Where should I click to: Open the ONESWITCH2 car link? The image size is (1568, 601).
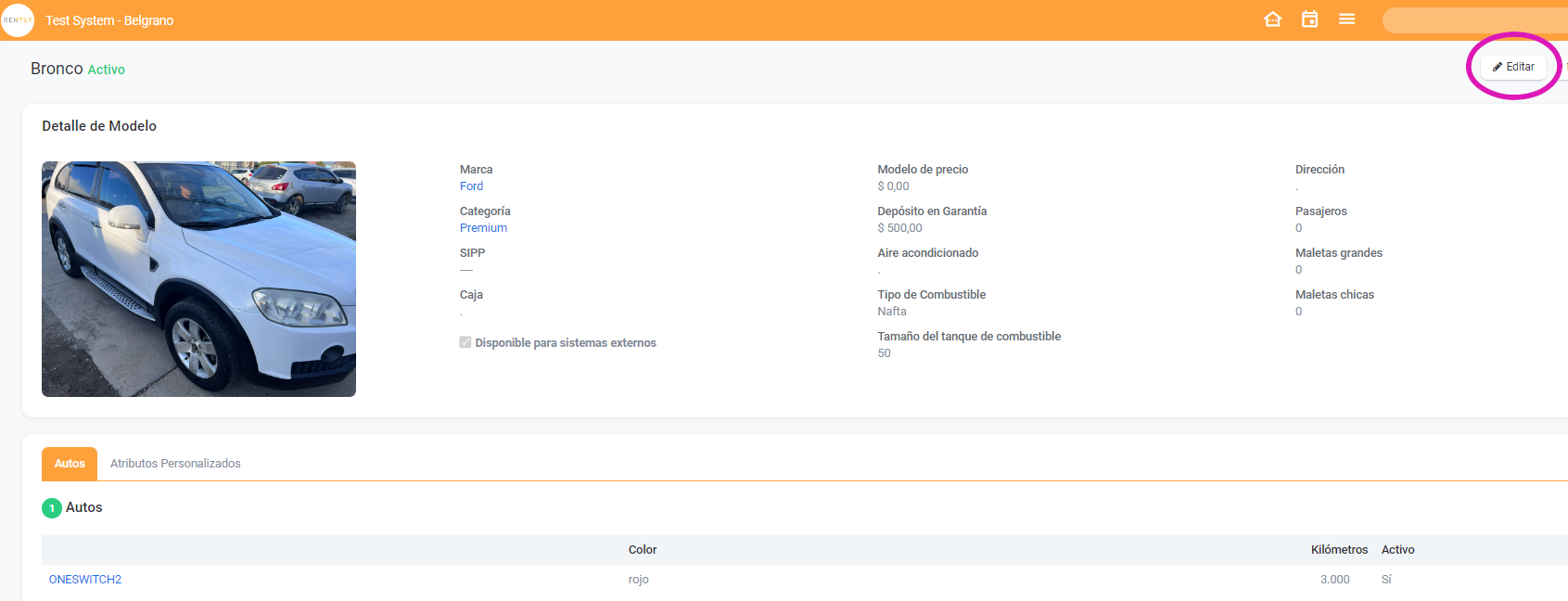tap(85, 580)
